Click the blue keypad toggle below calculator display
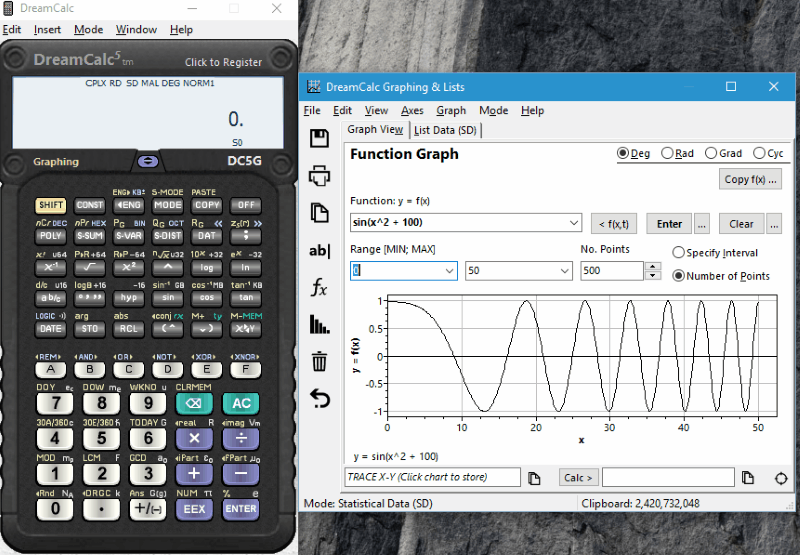This screenshot has width=800, height=555. click(x=148, y=161)
